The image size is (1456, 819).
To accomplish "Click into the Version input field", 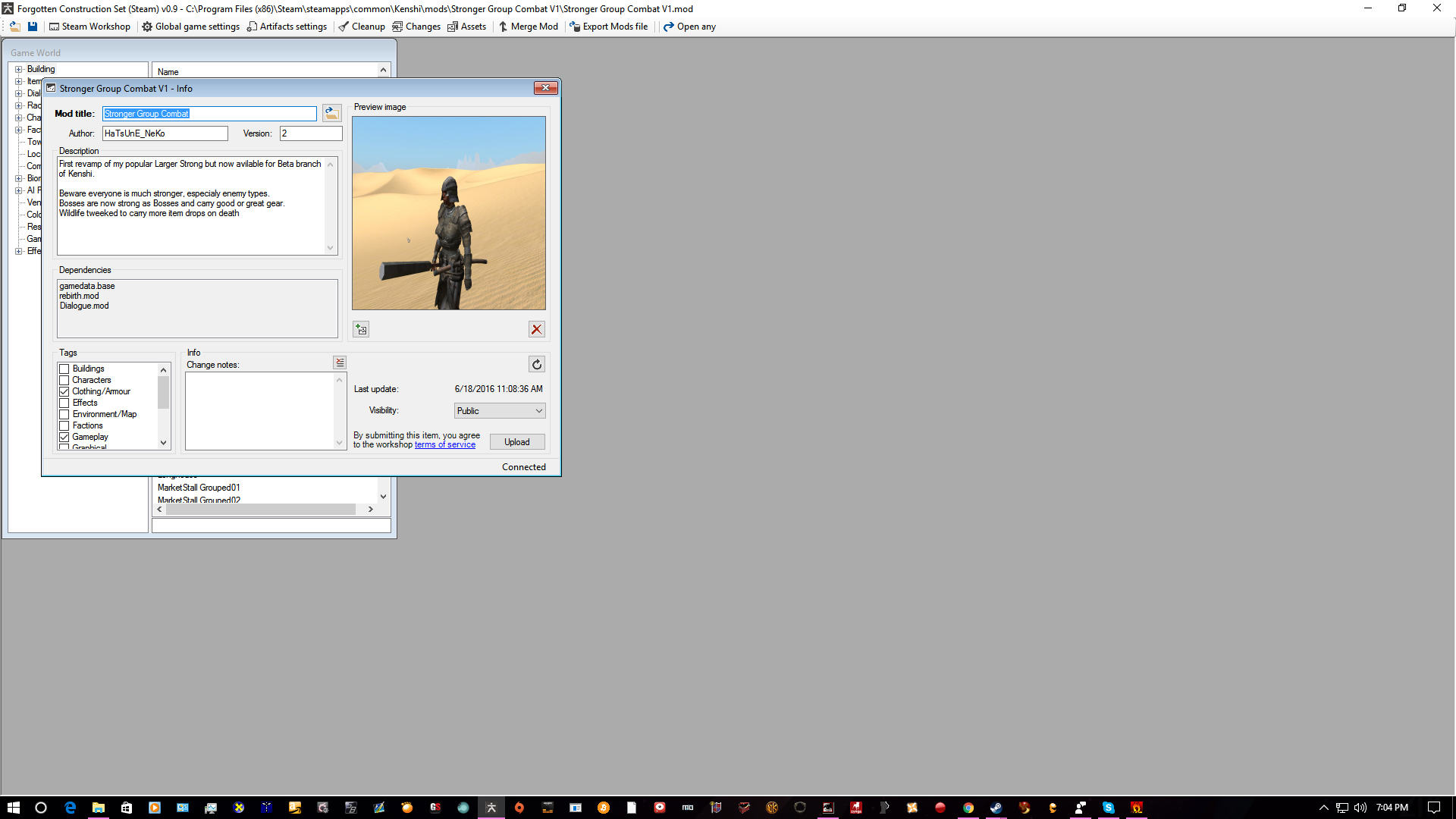I will coord(311,133).
